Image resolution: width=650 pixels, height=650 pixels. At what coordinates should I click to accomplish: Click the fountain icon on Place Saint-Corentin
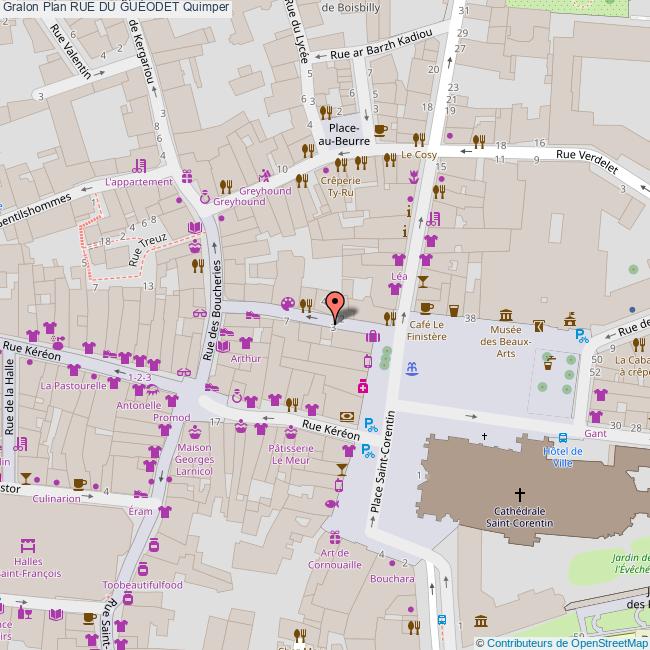[412, 368]
